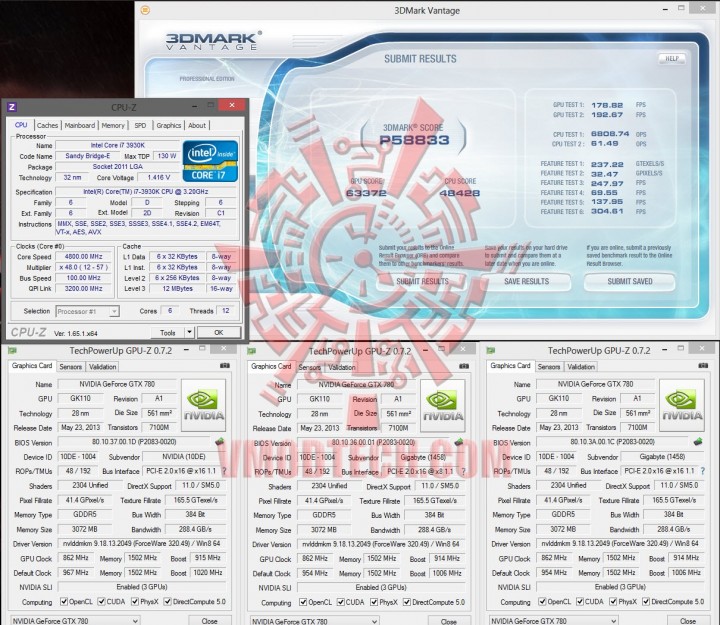This screenshot has height=625, width=720.
Task: Click the CPU-Z purple Z title bar icon
Action: pyautogui.click(x=12, y=107)
